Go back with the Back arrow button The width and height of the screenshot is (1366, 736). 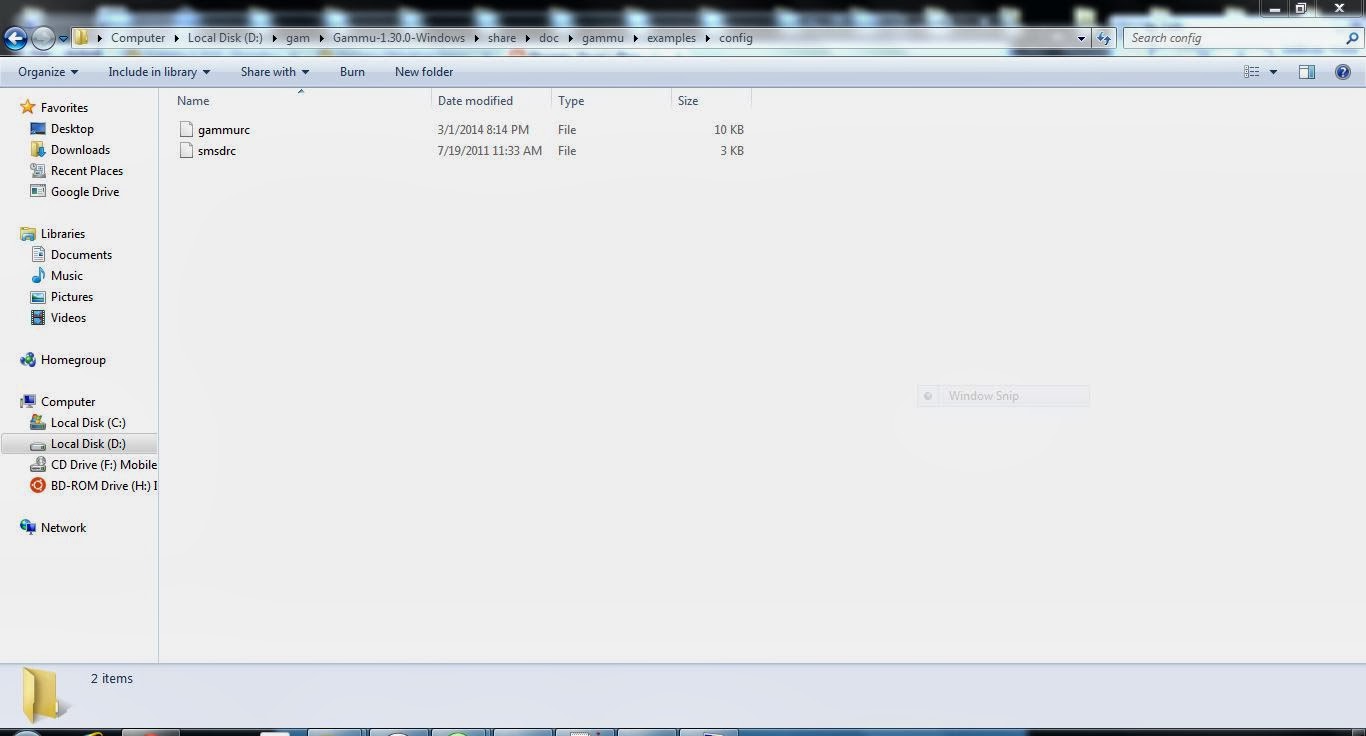click(x=16, y=39)
